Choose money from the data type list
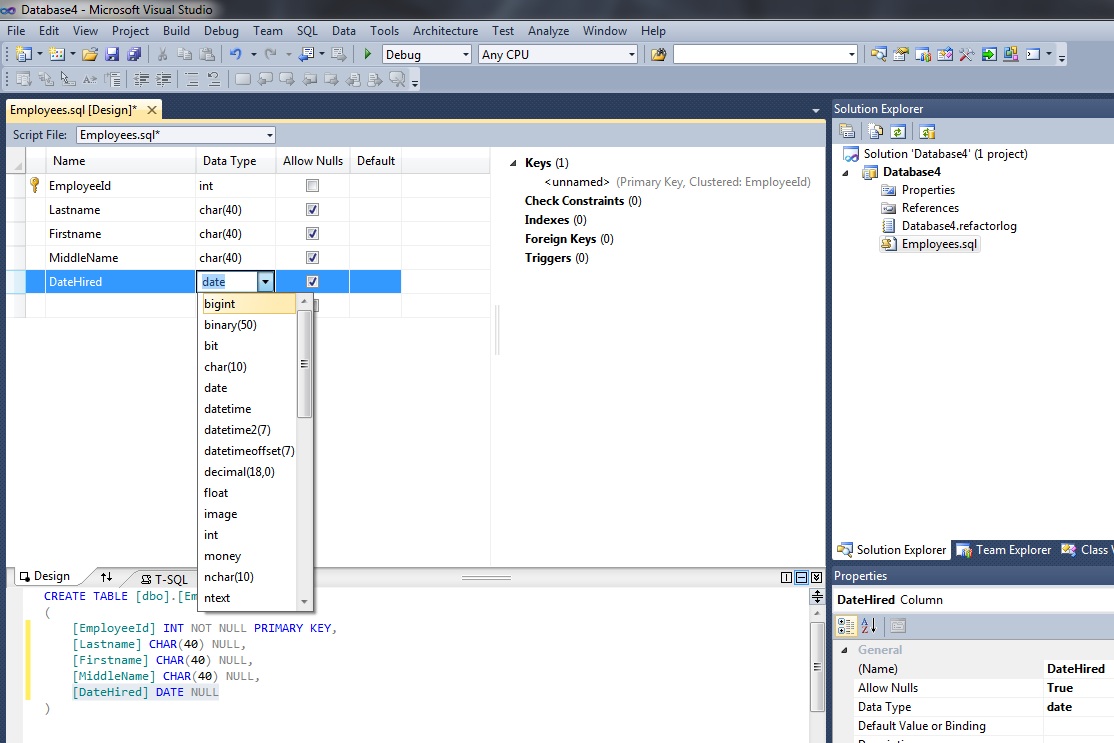Screen dimensions: 1114x743 (222, 556)
